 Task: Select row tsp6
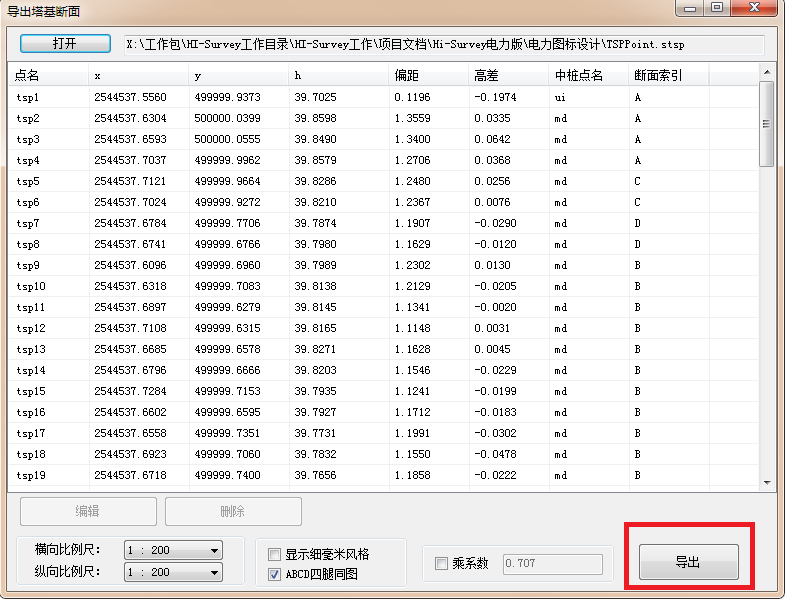click(x=383, y=202)
